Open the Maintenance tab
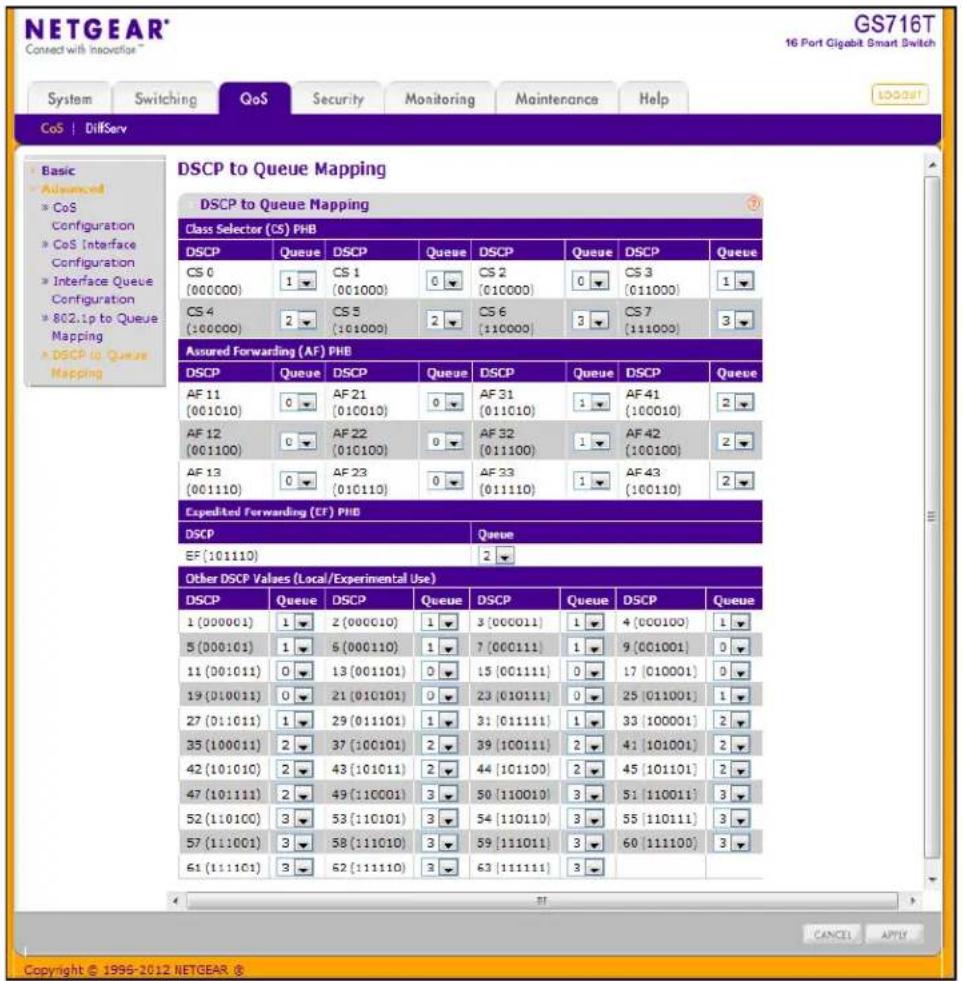Screen dimensions: 962x981 click(556, 99)
